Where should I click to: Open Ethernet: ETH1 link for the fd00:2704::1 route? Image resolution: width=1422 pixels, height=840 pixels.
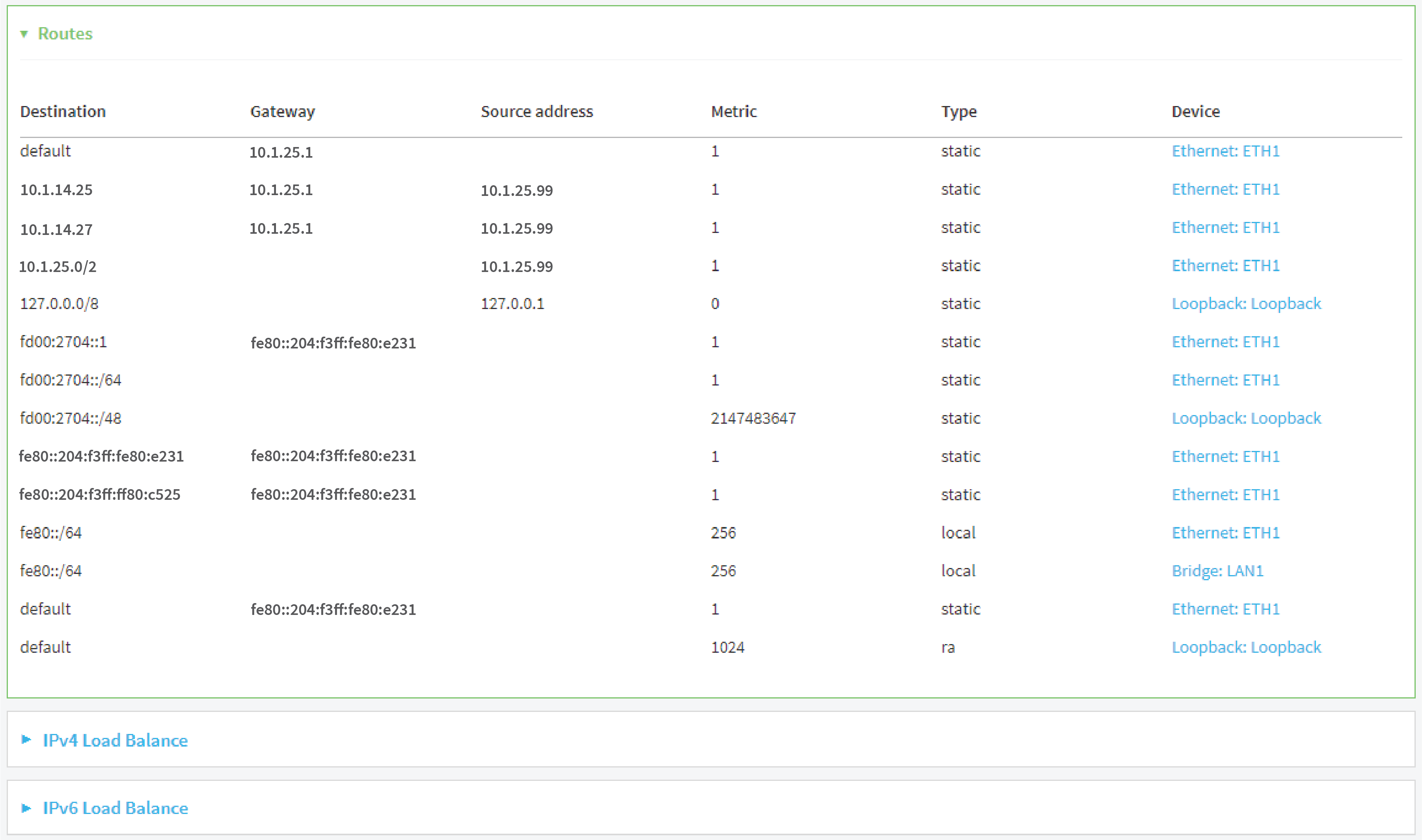click(x=1226, y=342)
